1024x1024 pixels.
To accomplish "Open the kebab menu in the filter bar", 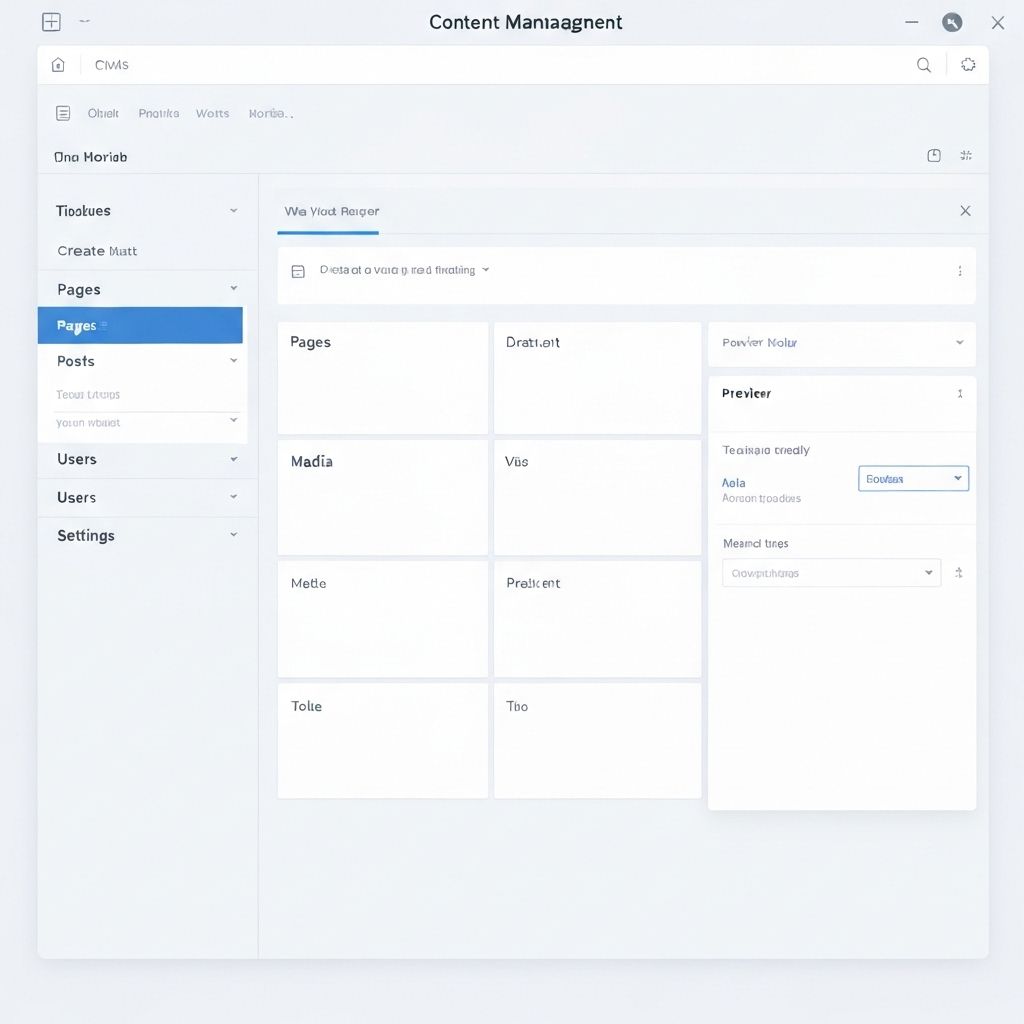I will point(960,270).
